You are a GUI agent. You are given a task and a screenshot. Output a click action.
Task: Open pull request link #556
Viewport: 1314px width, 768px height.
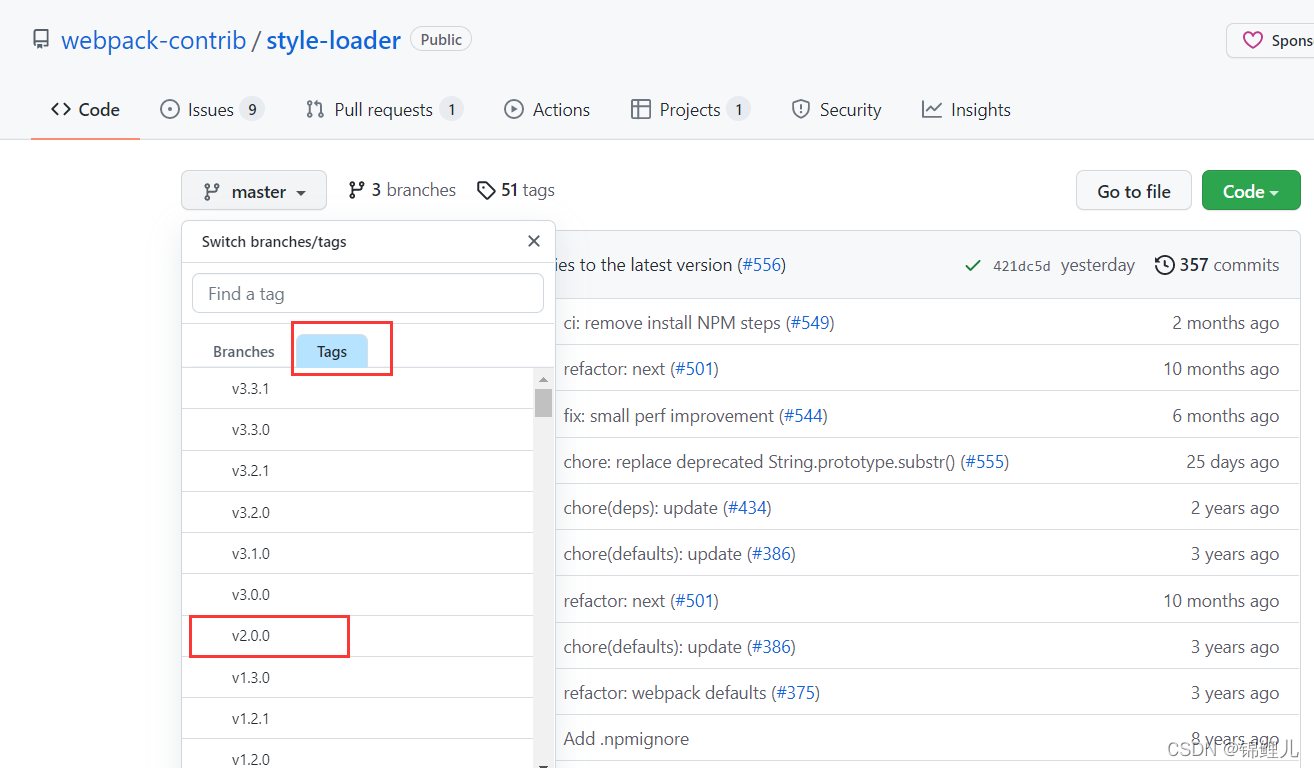pos(761,265)
